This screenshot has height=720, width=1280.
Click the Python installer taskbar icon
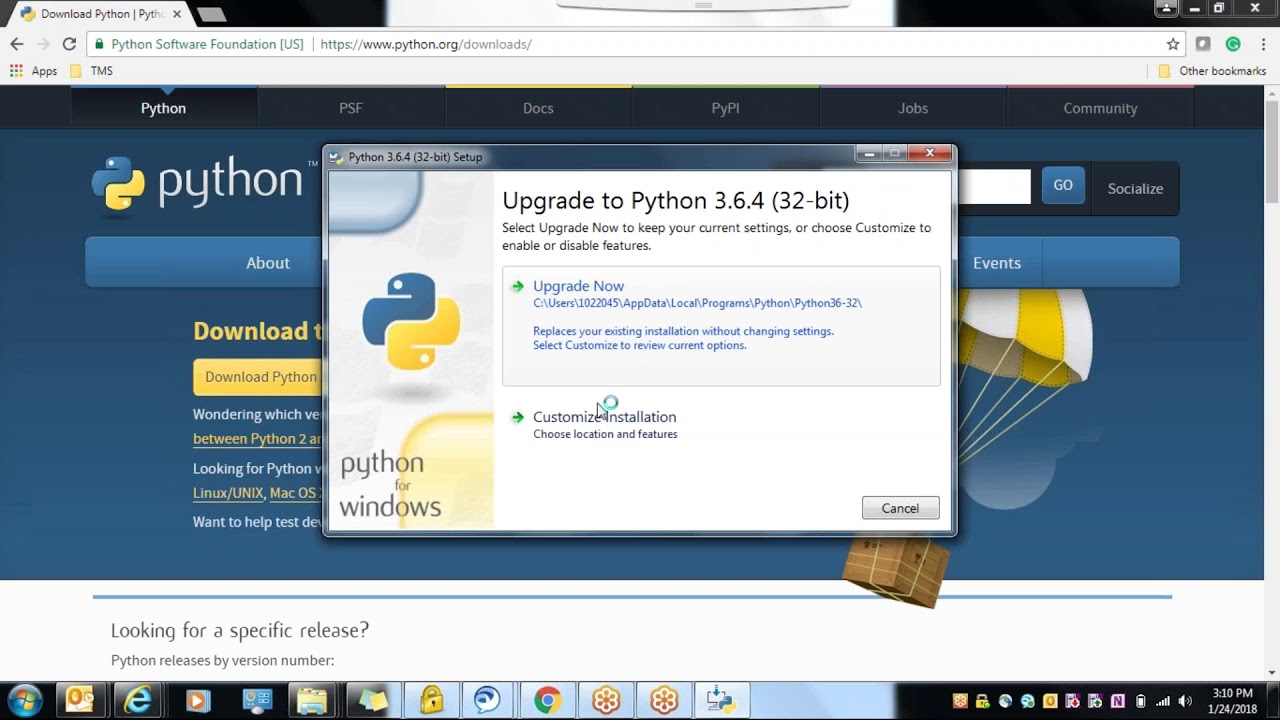tap(720, 700)
